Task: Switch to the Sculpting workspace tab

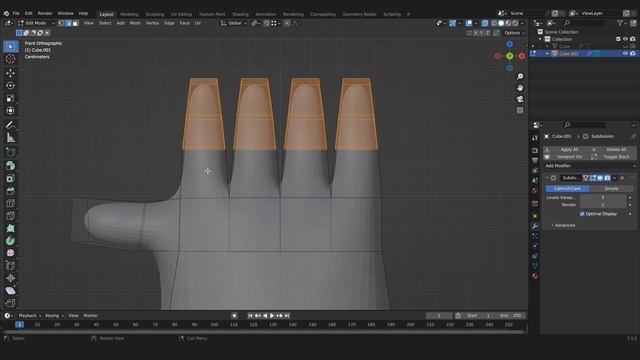Action: 155,14
